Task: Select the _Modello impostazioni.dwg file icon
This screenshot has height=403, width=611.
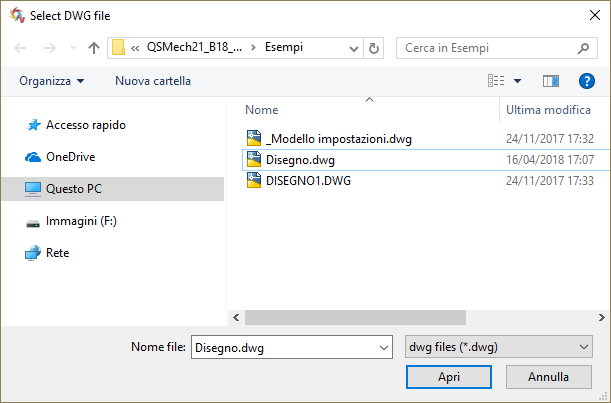Action: 254,138
